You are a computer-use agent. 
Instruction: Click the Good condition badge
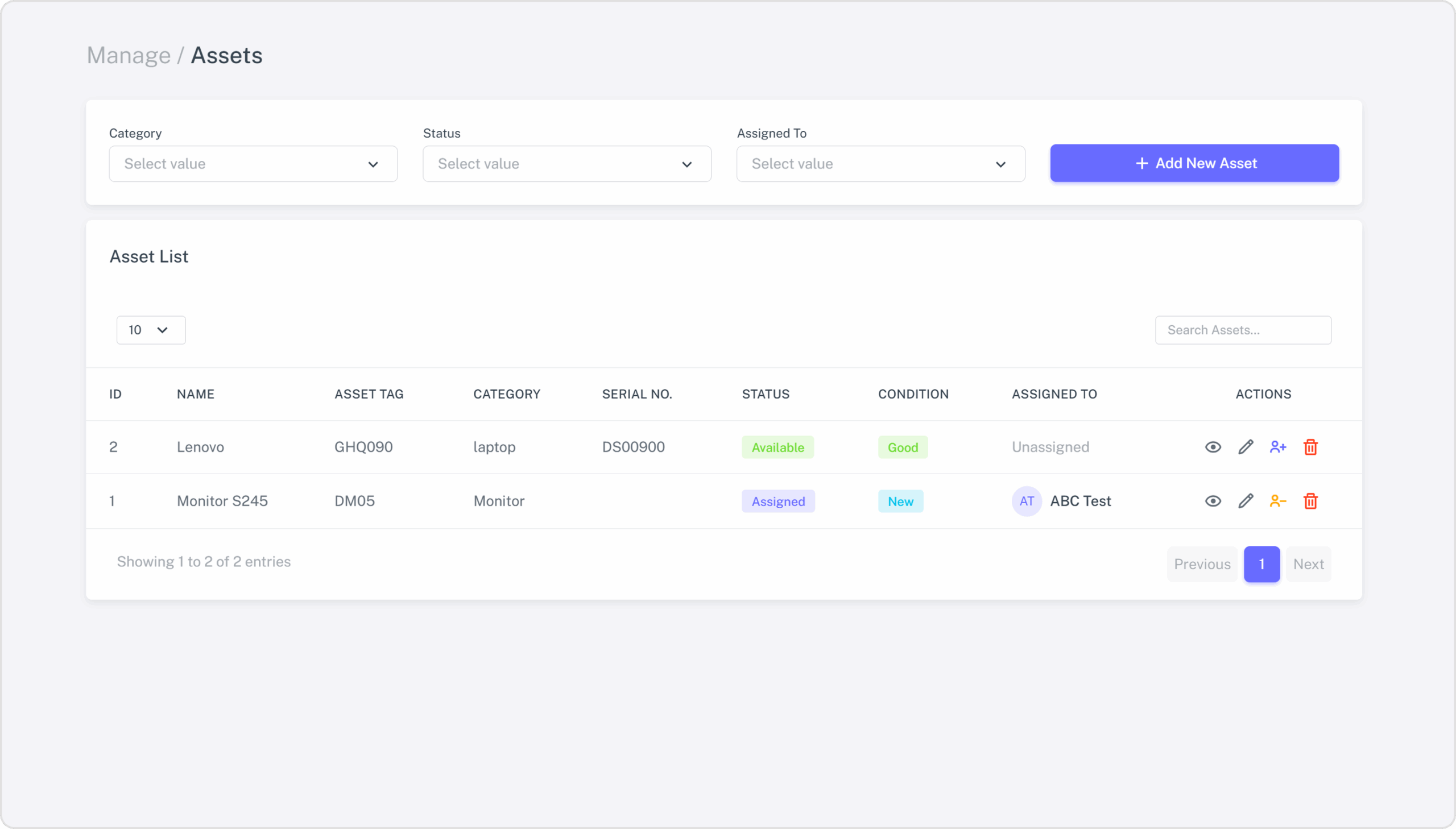point(903,447)
